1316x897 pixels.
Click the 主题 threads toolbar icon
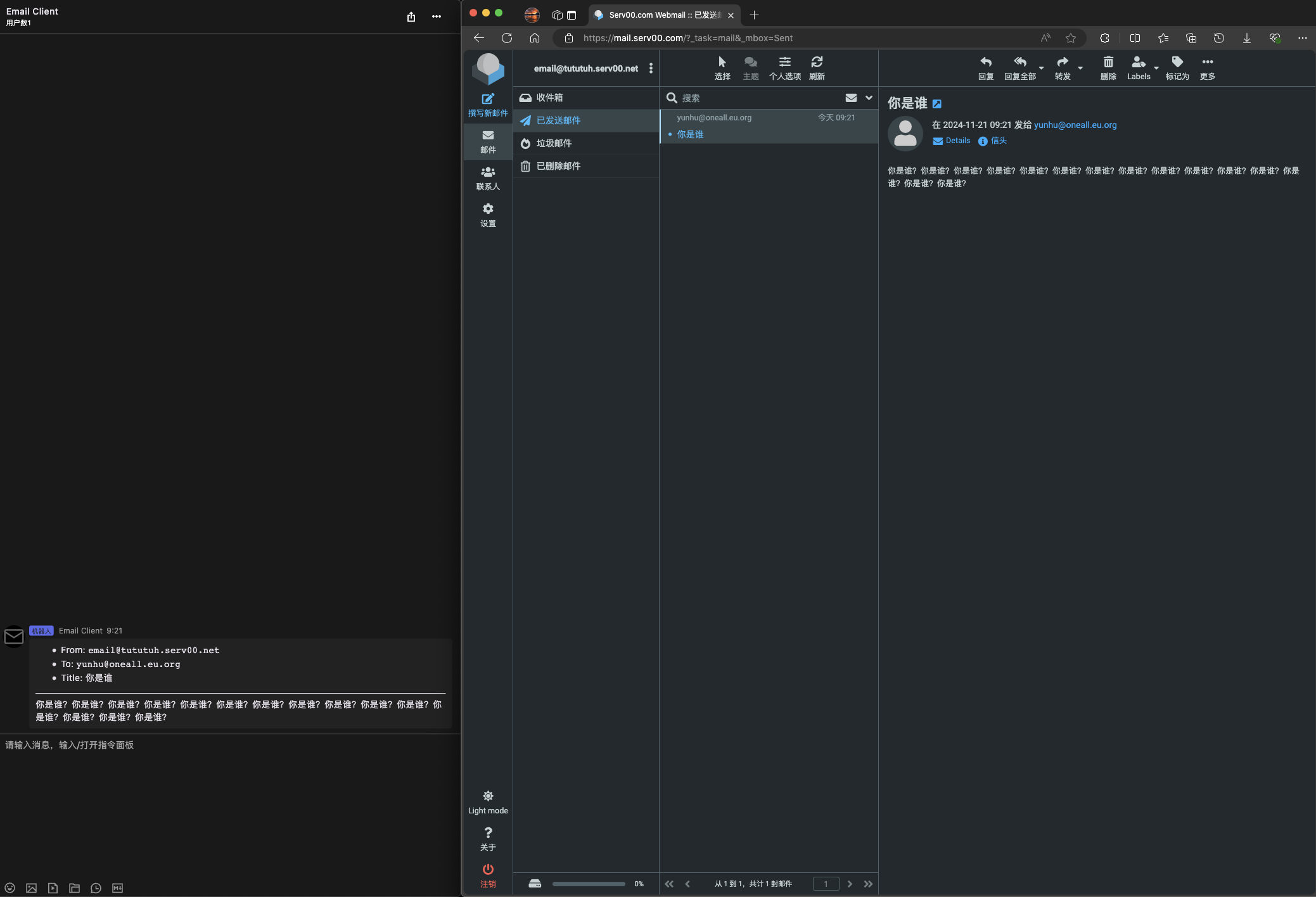[x=751, y=68]
